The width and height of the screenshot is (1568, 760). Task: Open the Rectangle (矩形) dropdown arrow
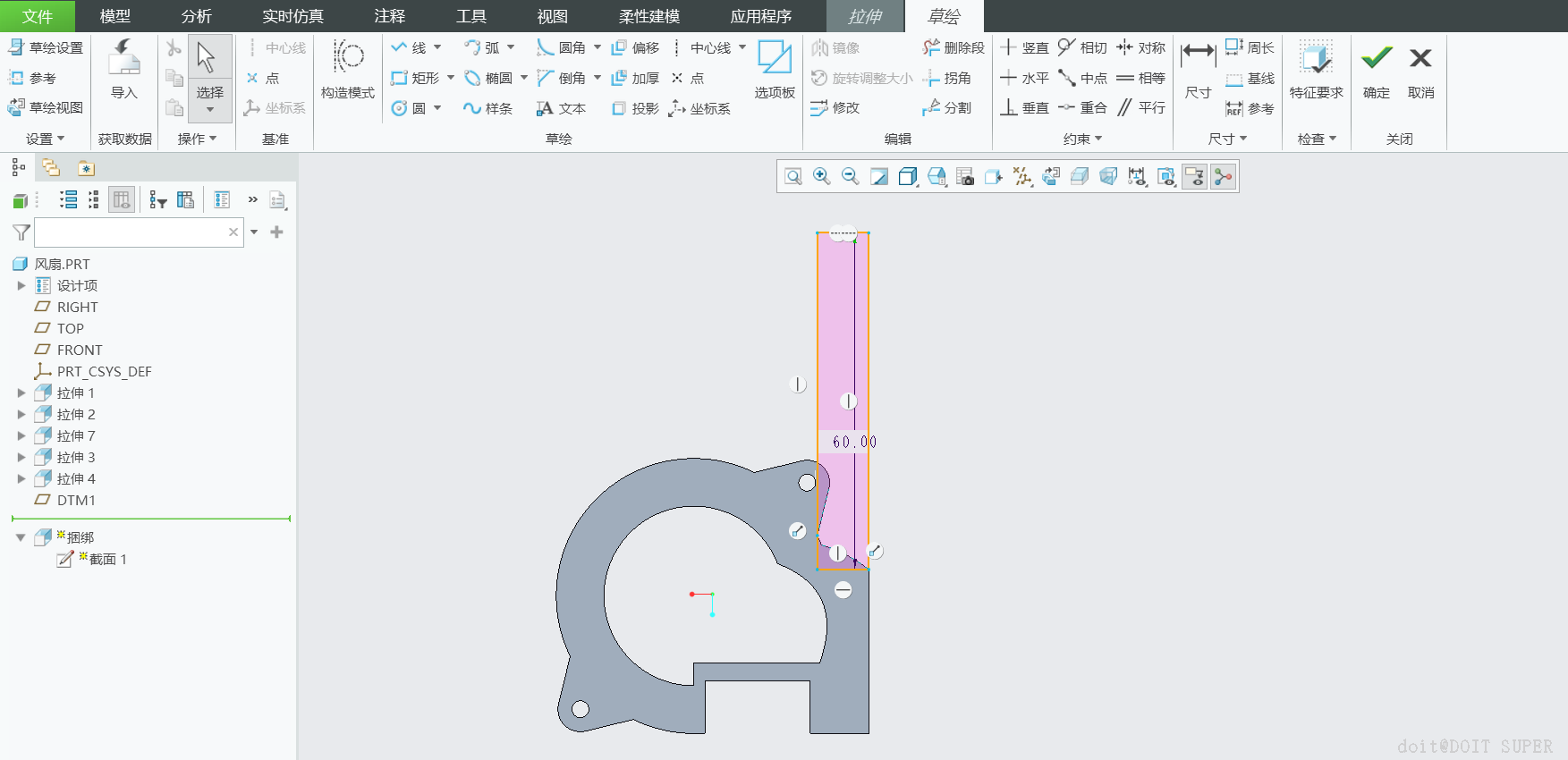click(451, 78)
